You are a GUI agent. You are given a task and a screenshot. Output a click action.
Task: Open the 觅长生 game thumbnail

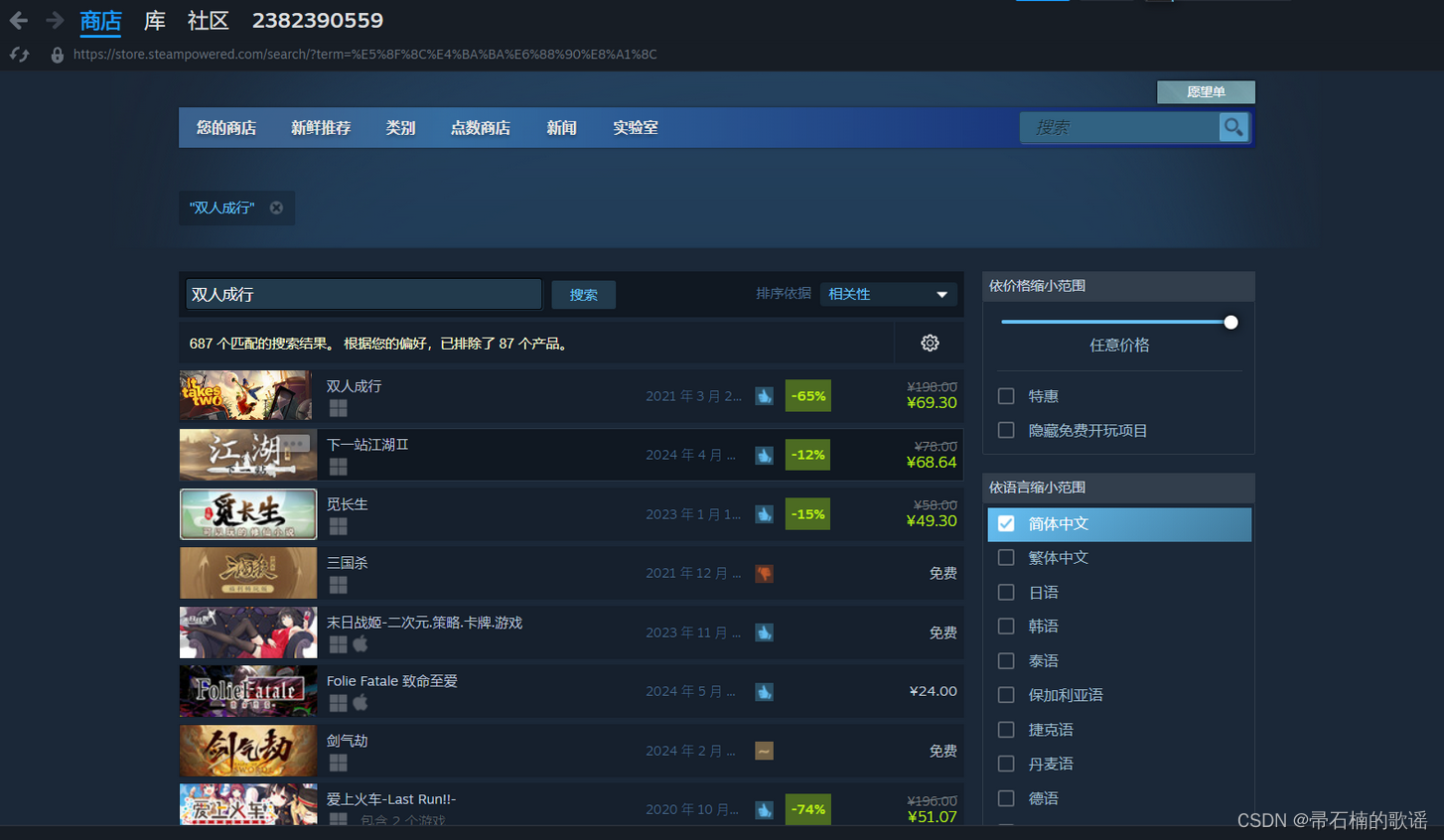tap(248, 514)
